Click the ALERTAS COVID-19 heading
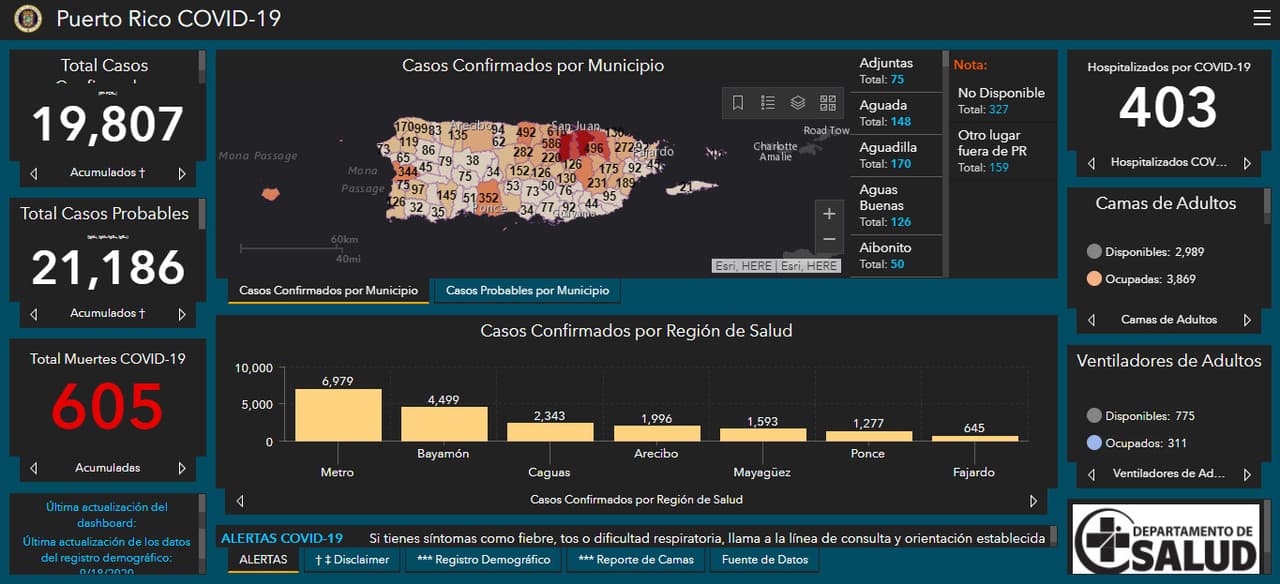This screenshot has width=1280, height=584. 282,538
